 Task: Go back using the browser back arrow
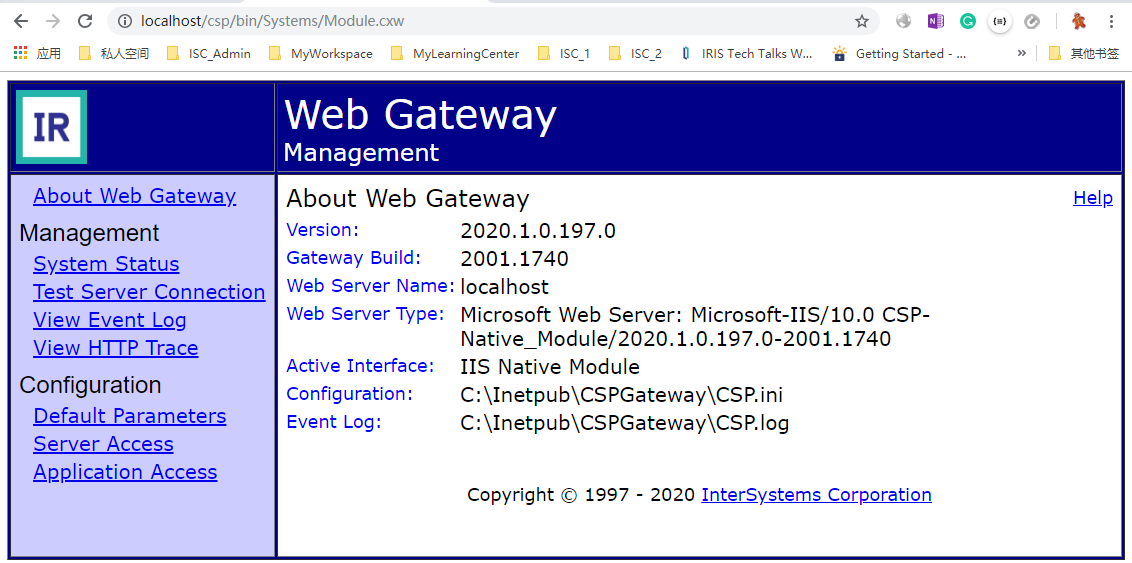pyautogui.click(x=20, y=21)
